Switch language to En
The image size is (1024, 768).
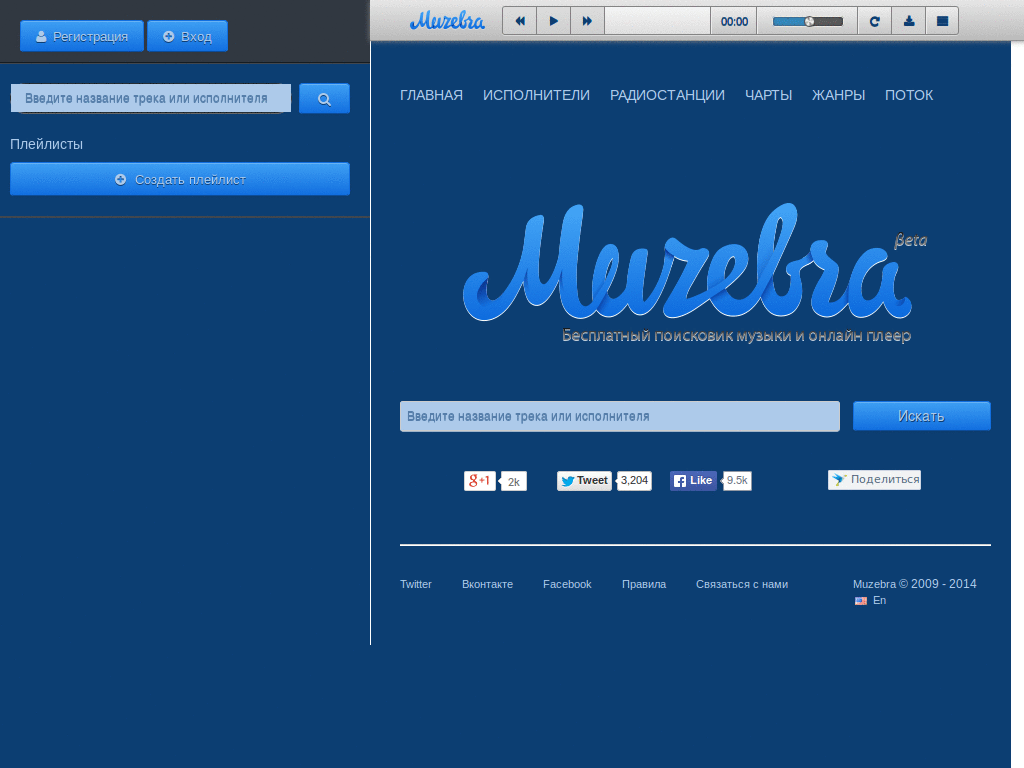879,600
